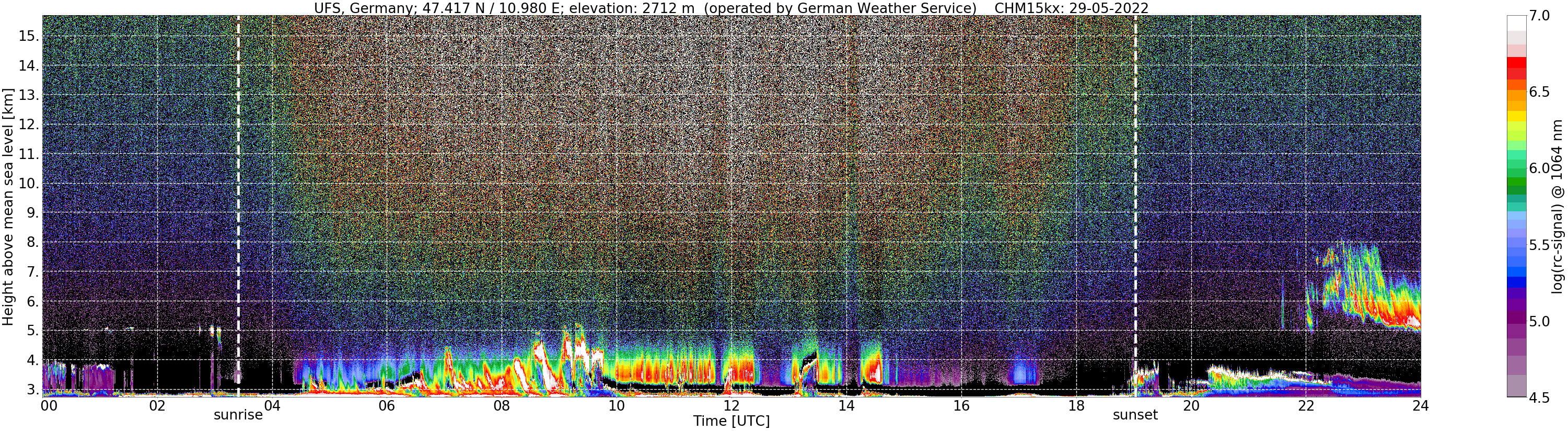Click the height-axis tick label "7."
The width and height of the screenshot is (1568, 431).
32,272
